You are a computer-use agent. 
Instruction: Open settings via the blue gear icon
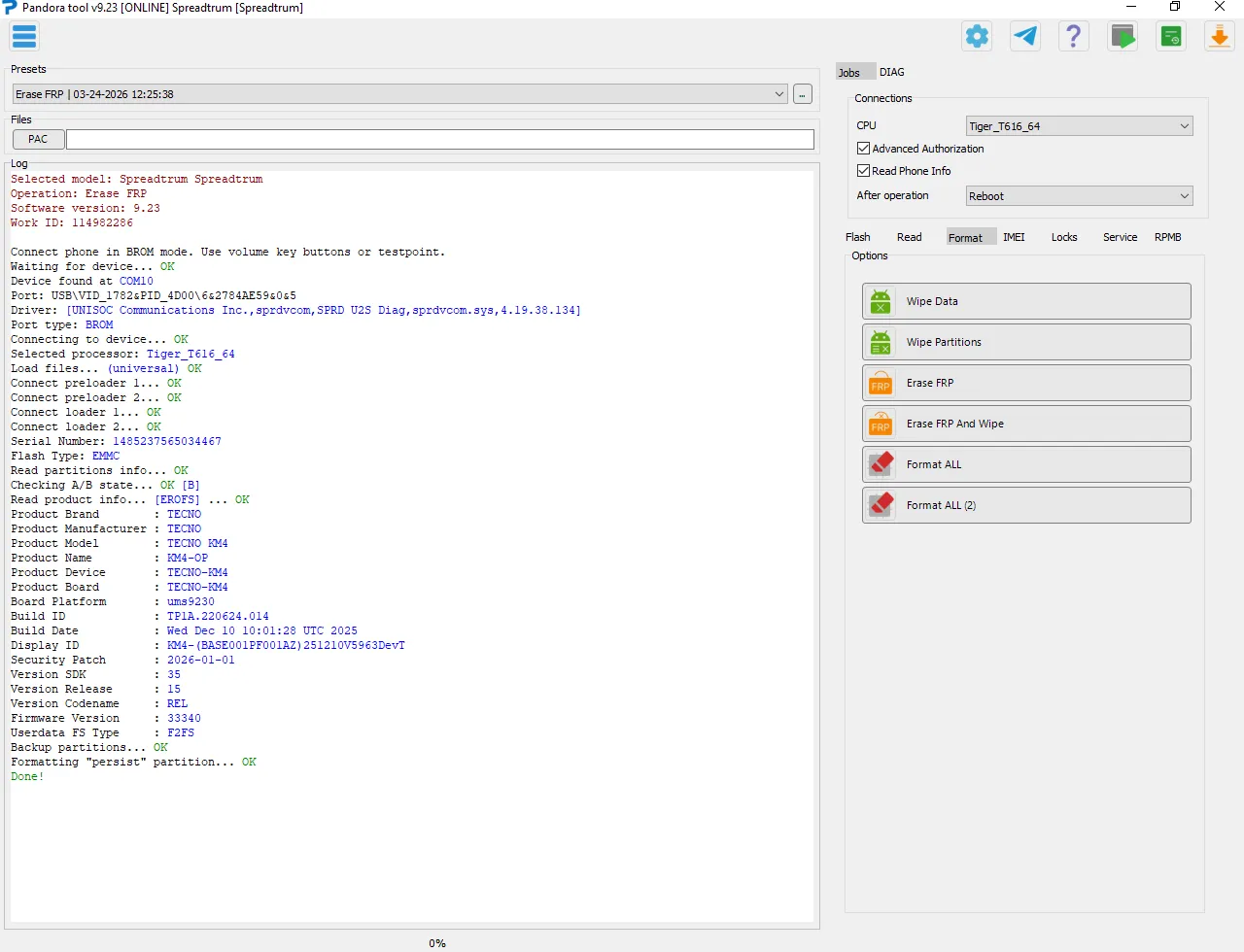pos(977,37)
